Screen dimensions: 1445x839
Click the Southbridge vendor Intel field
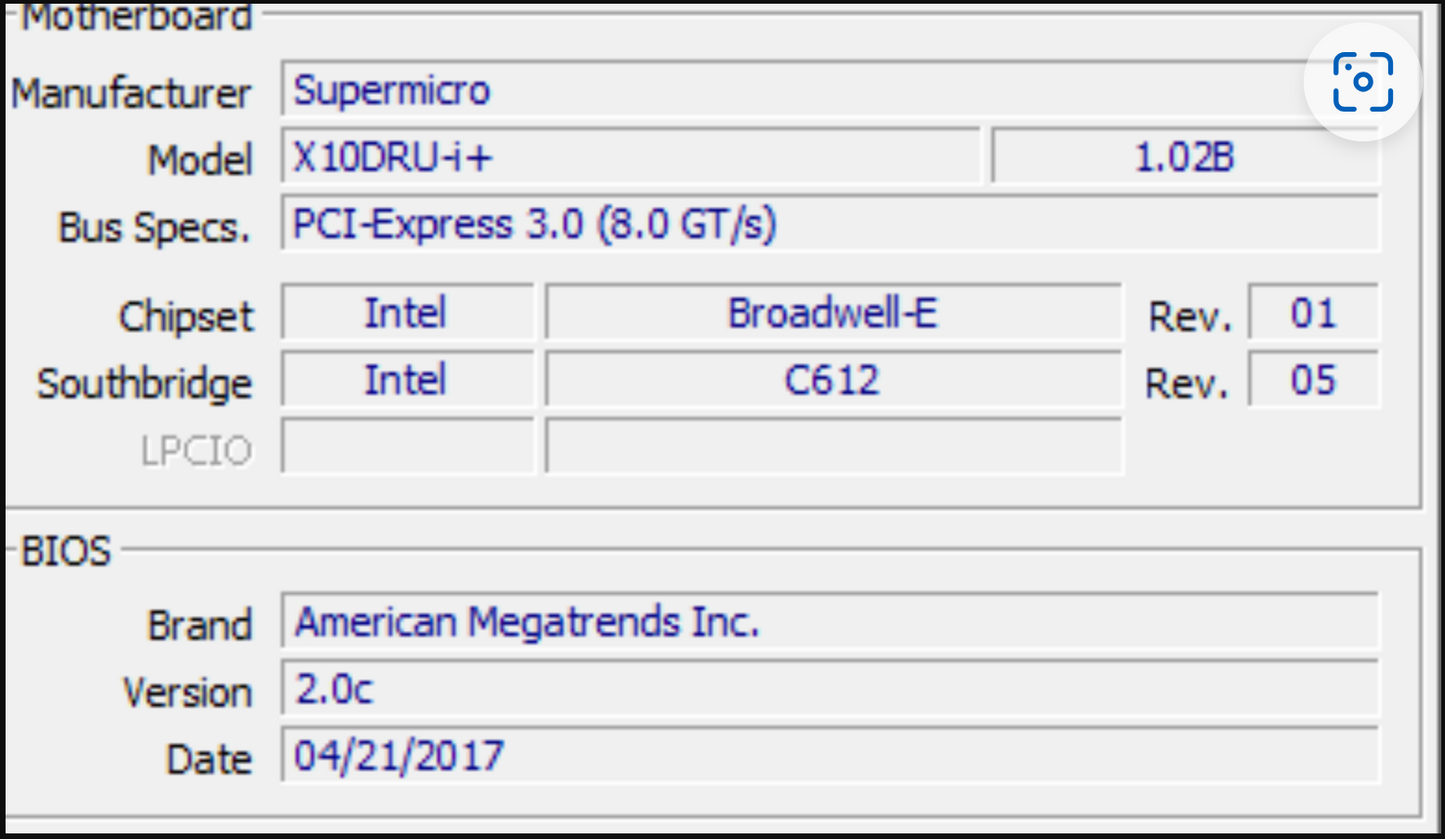[406, 381]
